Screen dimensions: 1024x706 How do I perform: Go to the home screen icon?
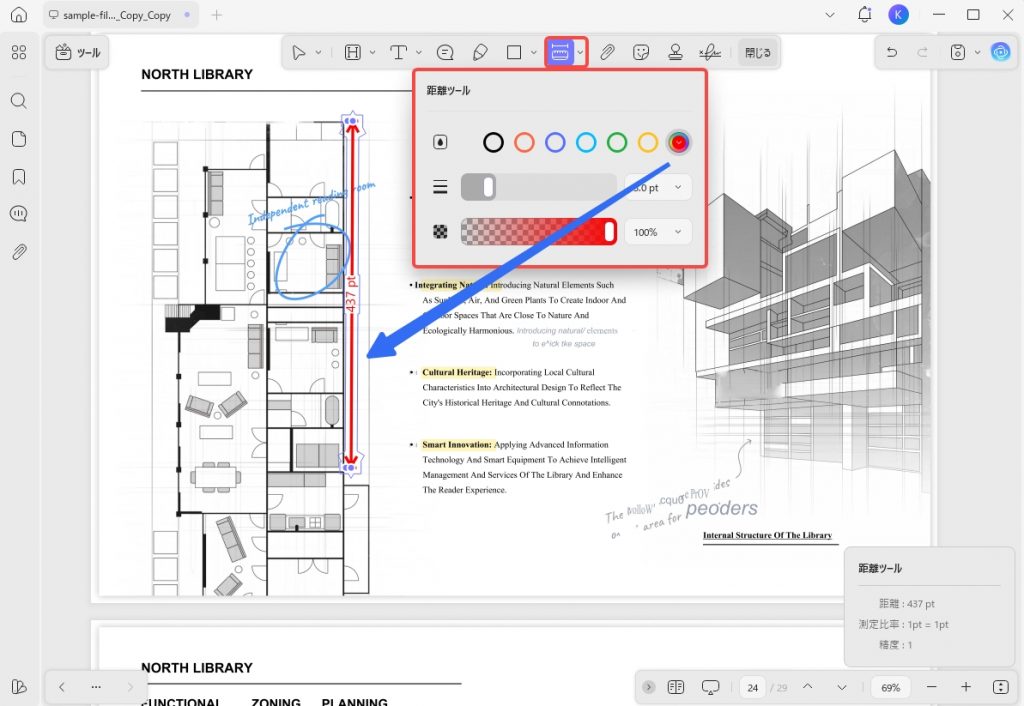pos(19,14)
